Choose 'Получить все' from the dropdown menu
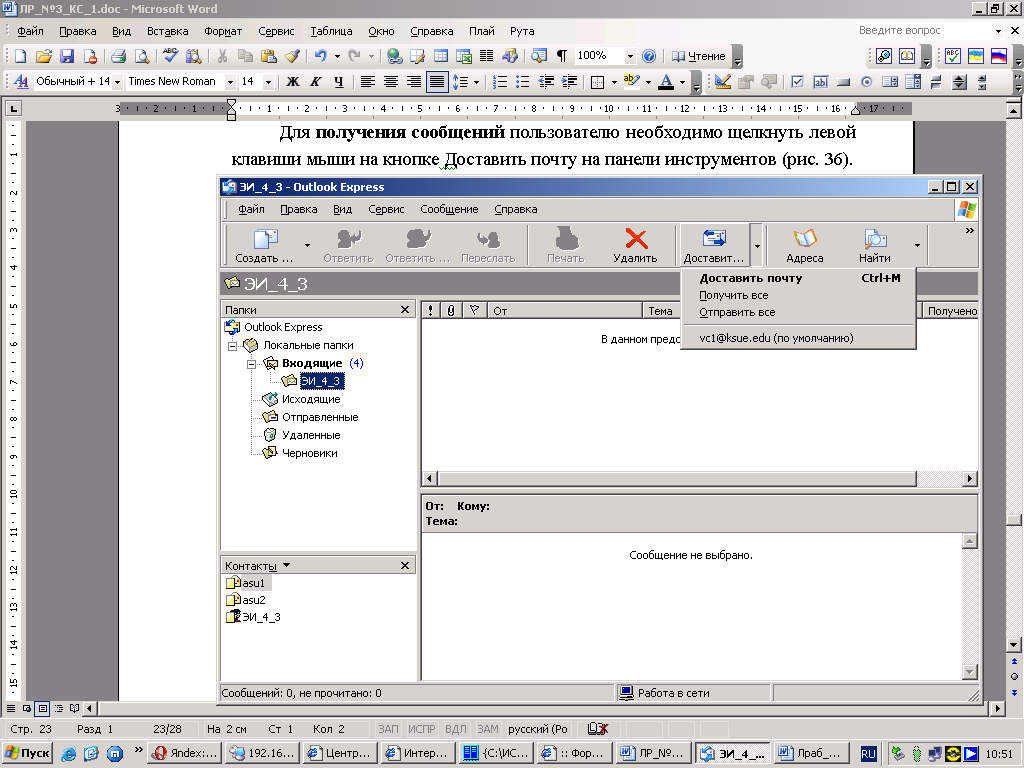Screen dimensions: 1024x768 [x=798, y=295]
